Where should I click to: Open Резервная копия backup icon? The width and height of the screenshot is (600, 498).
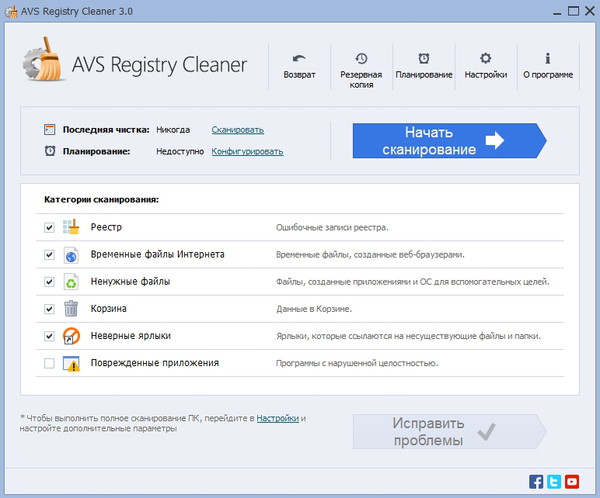point(361,59)
